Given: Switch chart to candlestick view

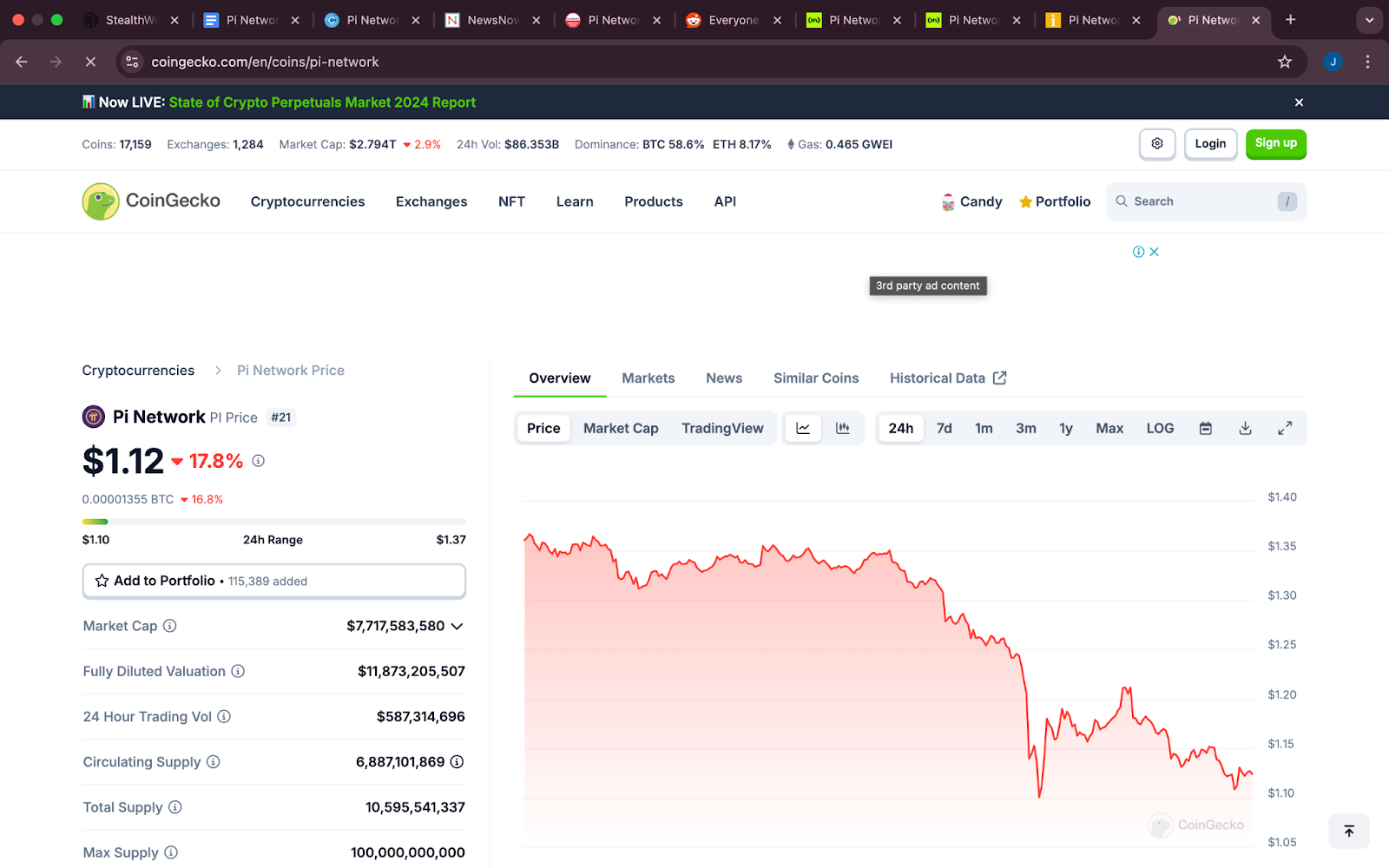Looking at the screenshot, I should click(x=842, y=428).
